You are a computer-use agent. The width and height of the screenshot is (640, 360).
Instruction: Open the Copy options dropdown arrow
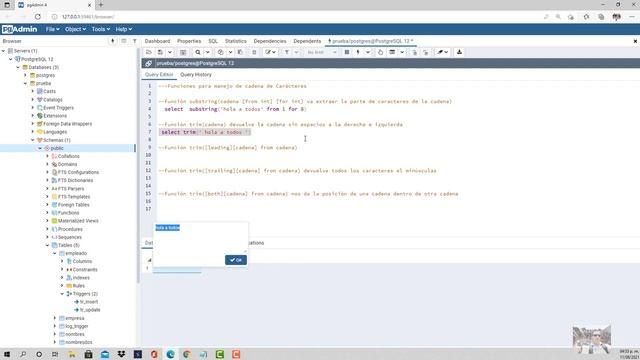(230, 52)
